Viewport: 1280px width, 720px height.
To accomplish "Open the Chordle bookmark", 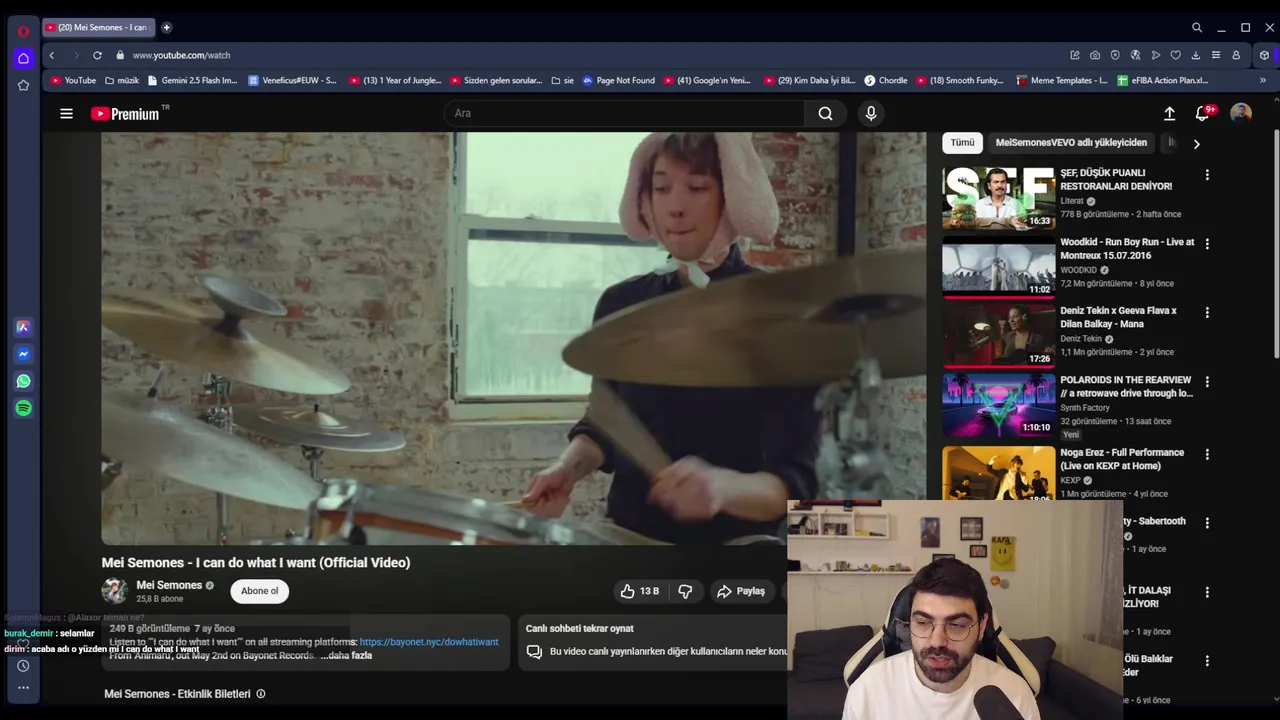I will point(886,81).
